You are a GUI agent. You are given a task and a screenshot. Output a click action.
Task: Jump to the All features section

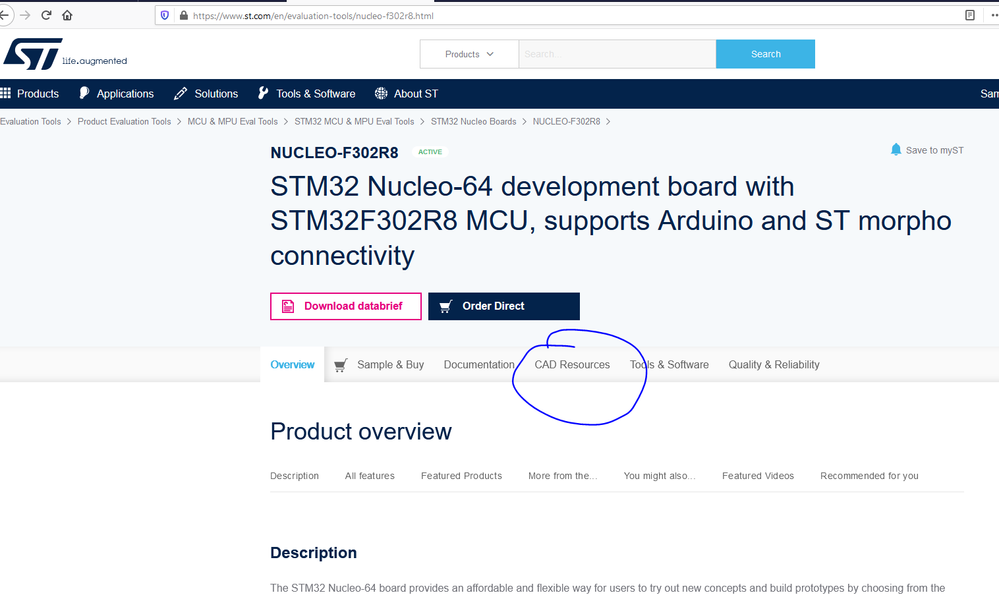click(x=370, y=476)
